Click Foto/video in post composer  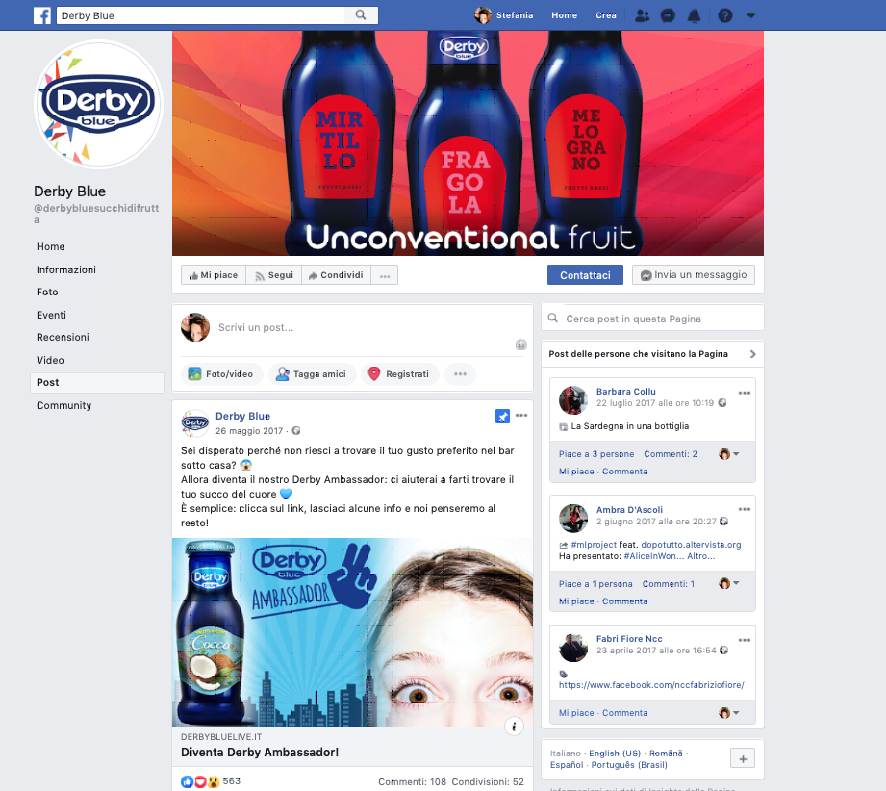[222, 374]
